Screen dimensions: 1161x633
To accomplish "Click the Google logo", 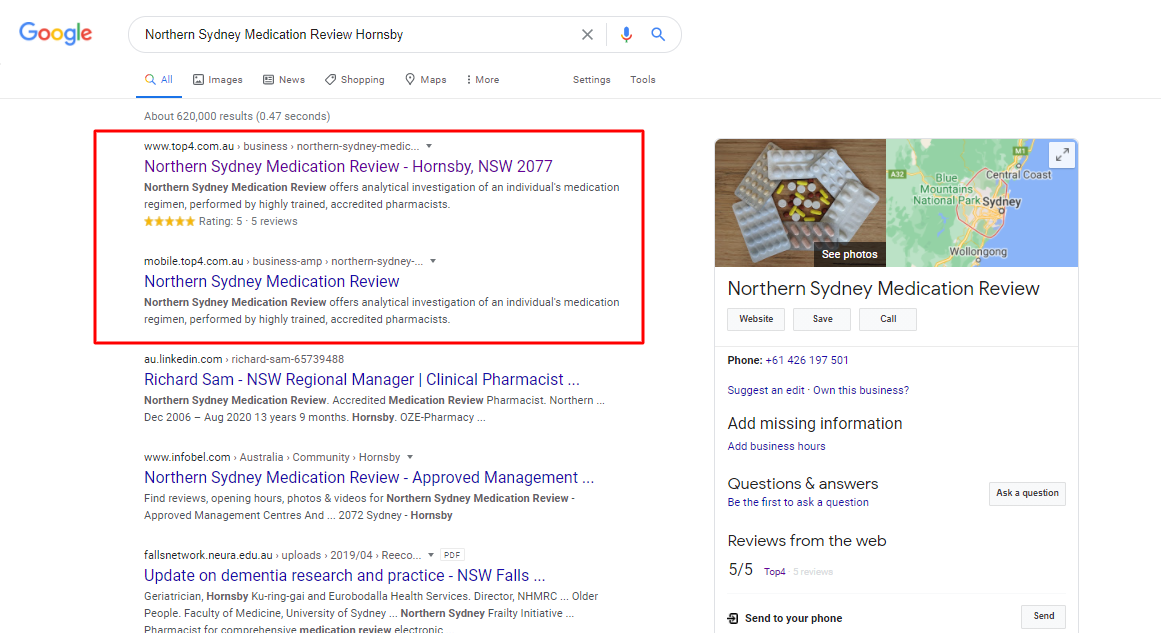I will (56, 33).
